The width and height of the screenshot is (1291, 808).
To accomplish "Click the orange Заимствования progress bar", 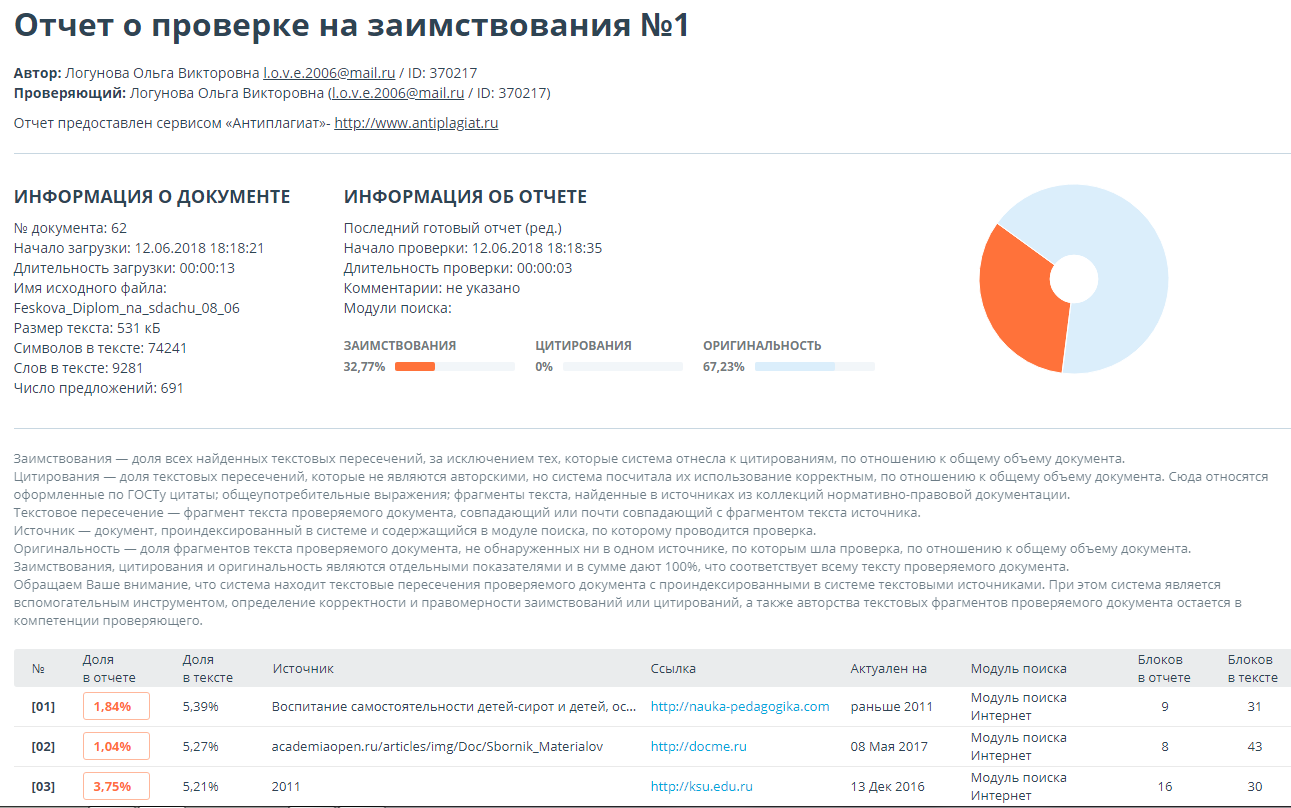I will coord(415,367).
